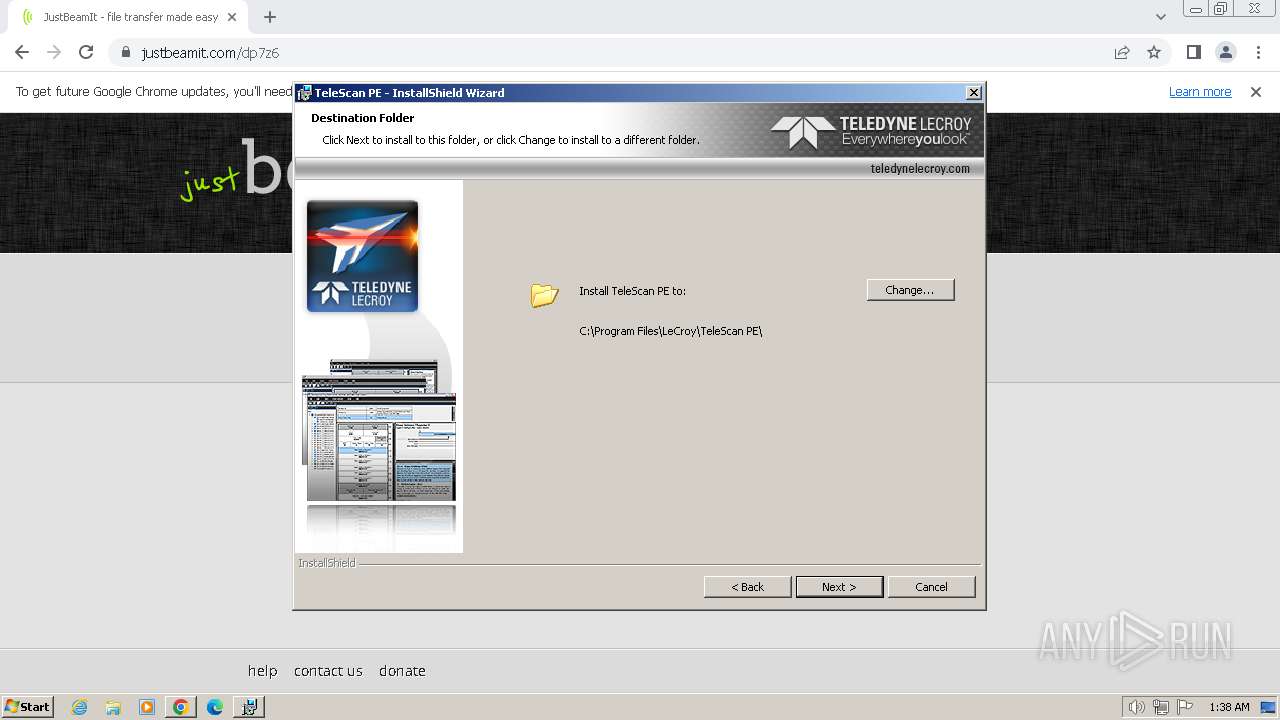
Task: Dismiss the Chrome update notification bar
Action: click(1256, 92)
